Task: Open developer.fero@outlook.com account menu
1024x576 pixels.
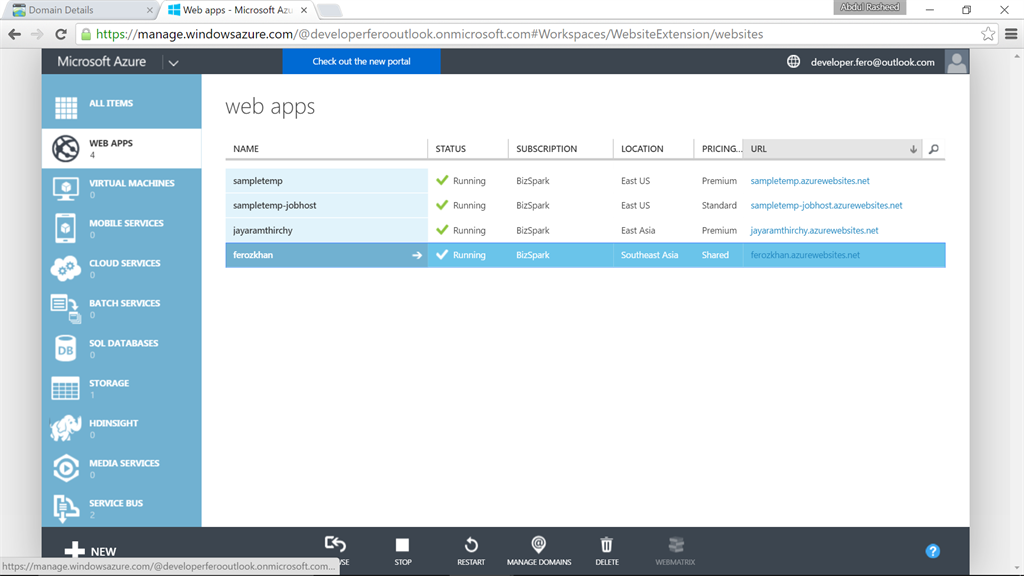Action: click(872, 62)
